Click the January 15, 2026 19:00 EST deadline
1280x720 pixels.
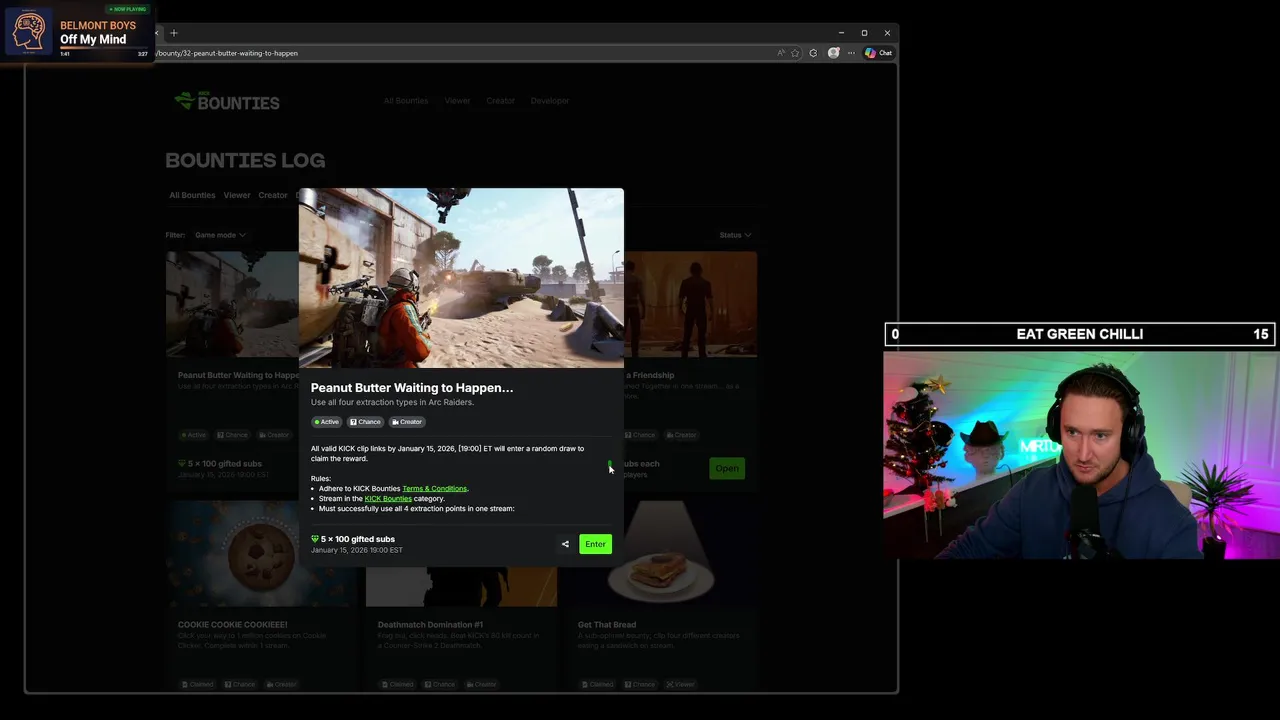point(357,550)
